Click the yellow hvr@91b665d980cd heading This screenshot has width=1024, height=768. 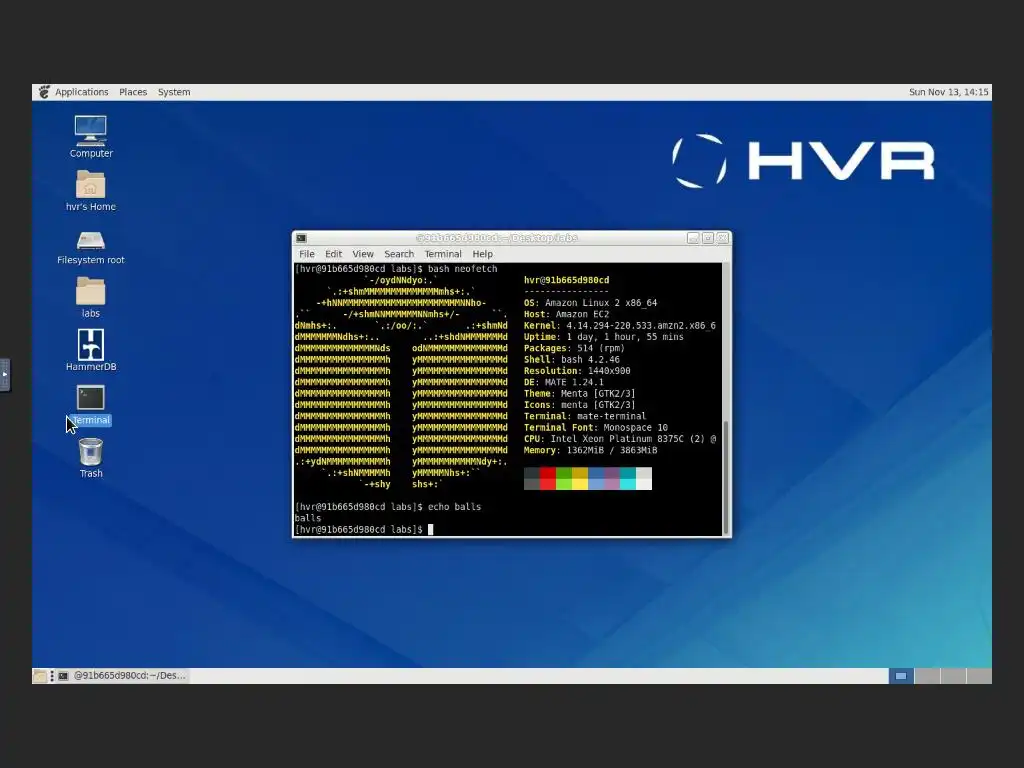coord(566,280)
